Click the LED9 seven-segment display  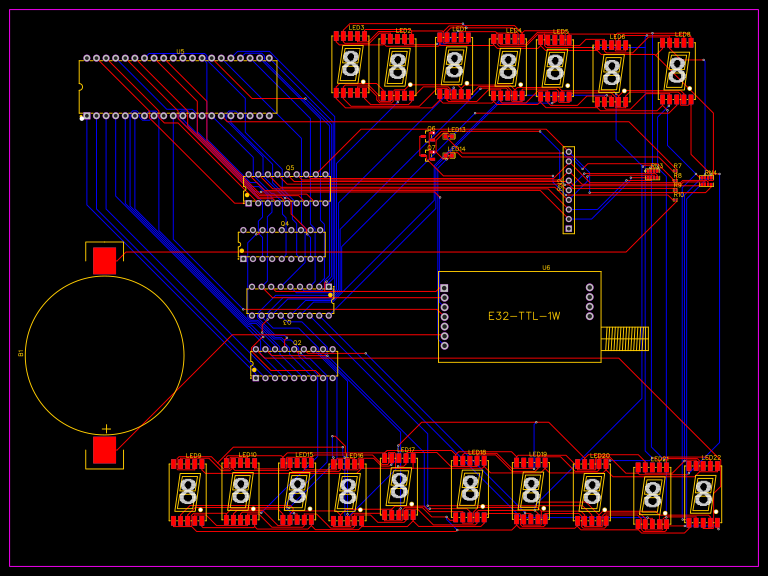pyautogui.click(x=187, y=492)
